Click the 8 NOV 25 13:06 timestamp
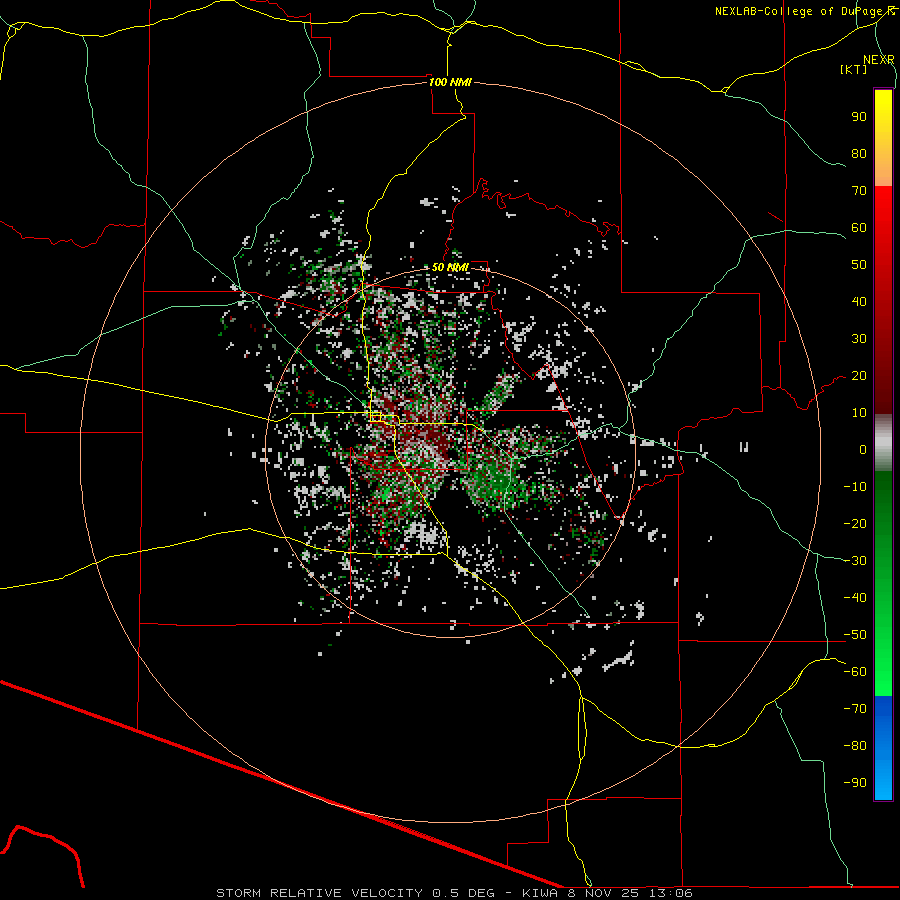Screen dimensions: 900x900 click(x=630, y=893)
